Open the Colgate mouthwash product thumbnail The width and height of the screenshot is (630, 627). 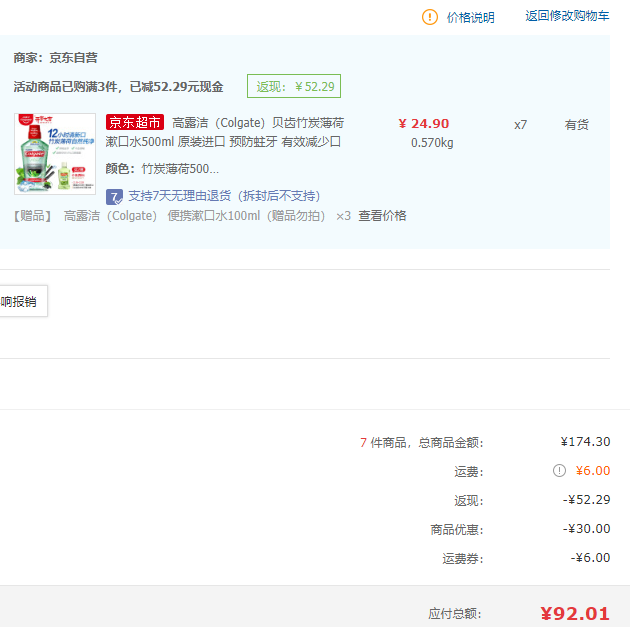click(x=55, y=153)
